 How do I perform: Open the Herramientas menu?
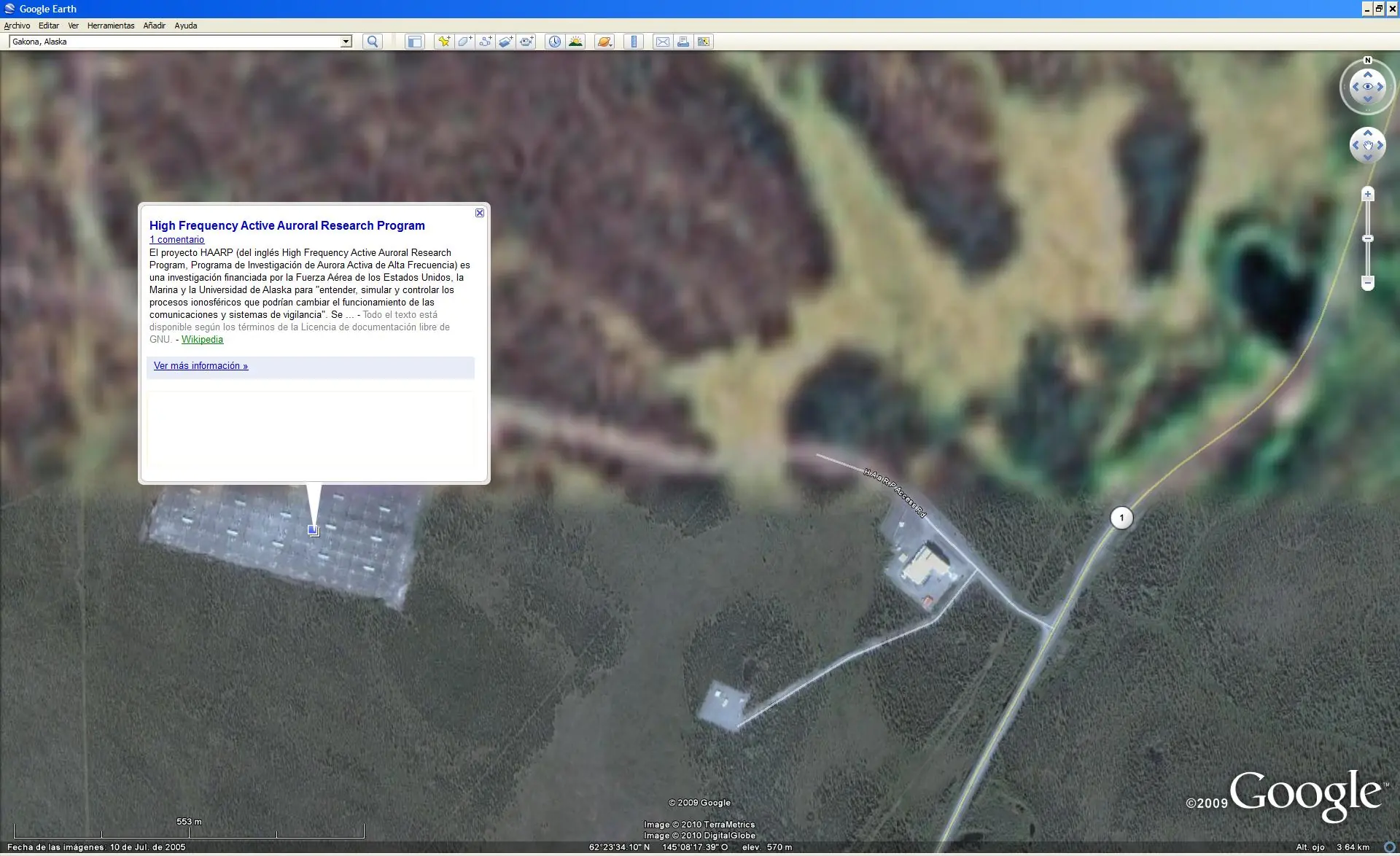click(x=111, y=26)
